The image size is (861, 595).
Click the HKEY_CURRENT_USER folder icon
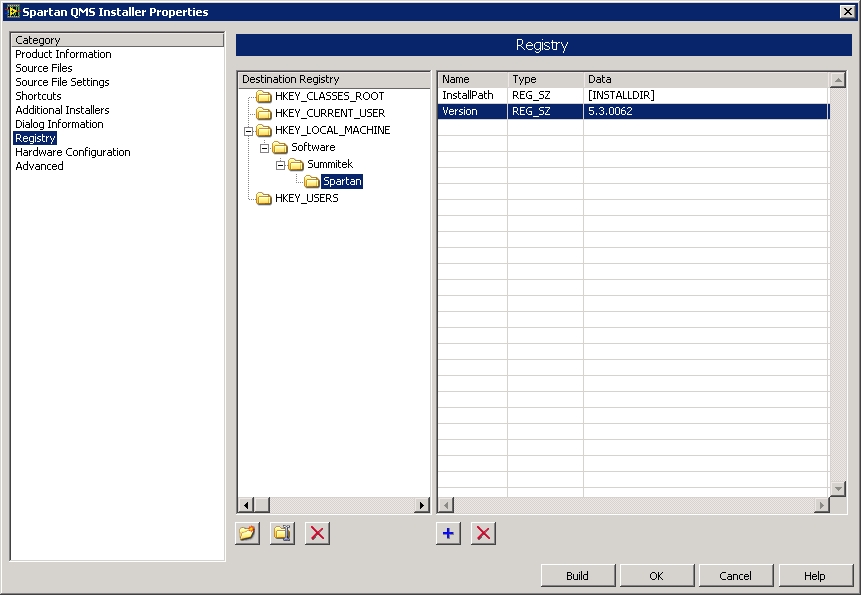[x=264, y=114]
